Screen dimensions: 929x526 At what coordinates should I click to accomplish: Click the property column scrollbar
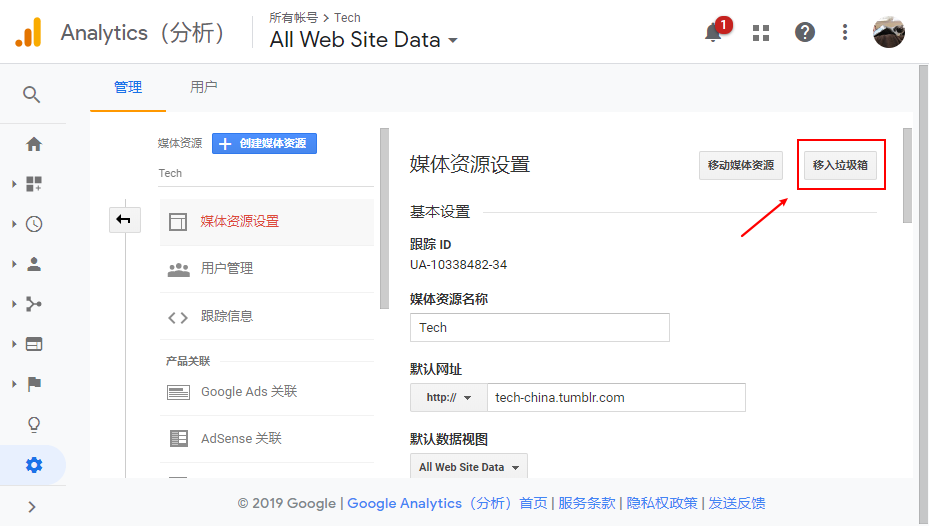click(x=385, y=218)
